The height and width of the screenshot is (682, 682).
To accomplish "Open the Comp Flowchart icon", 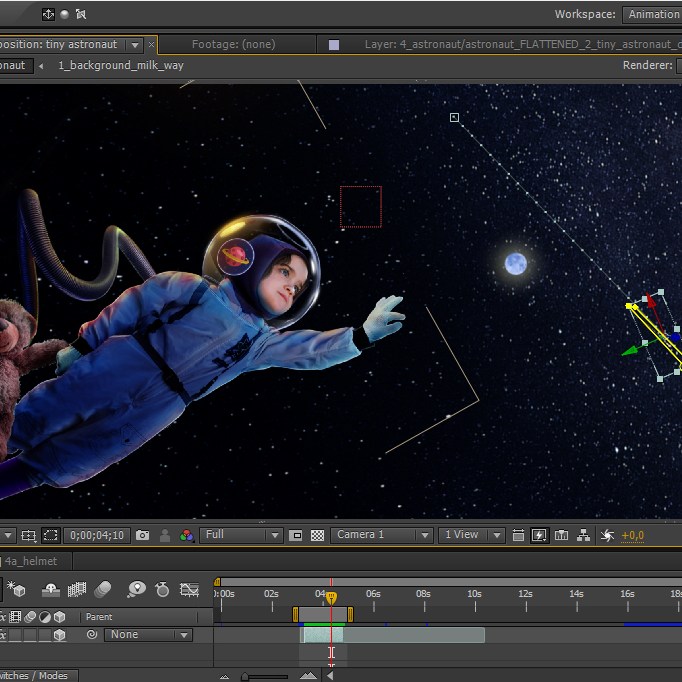I will (x=584, y=536).
